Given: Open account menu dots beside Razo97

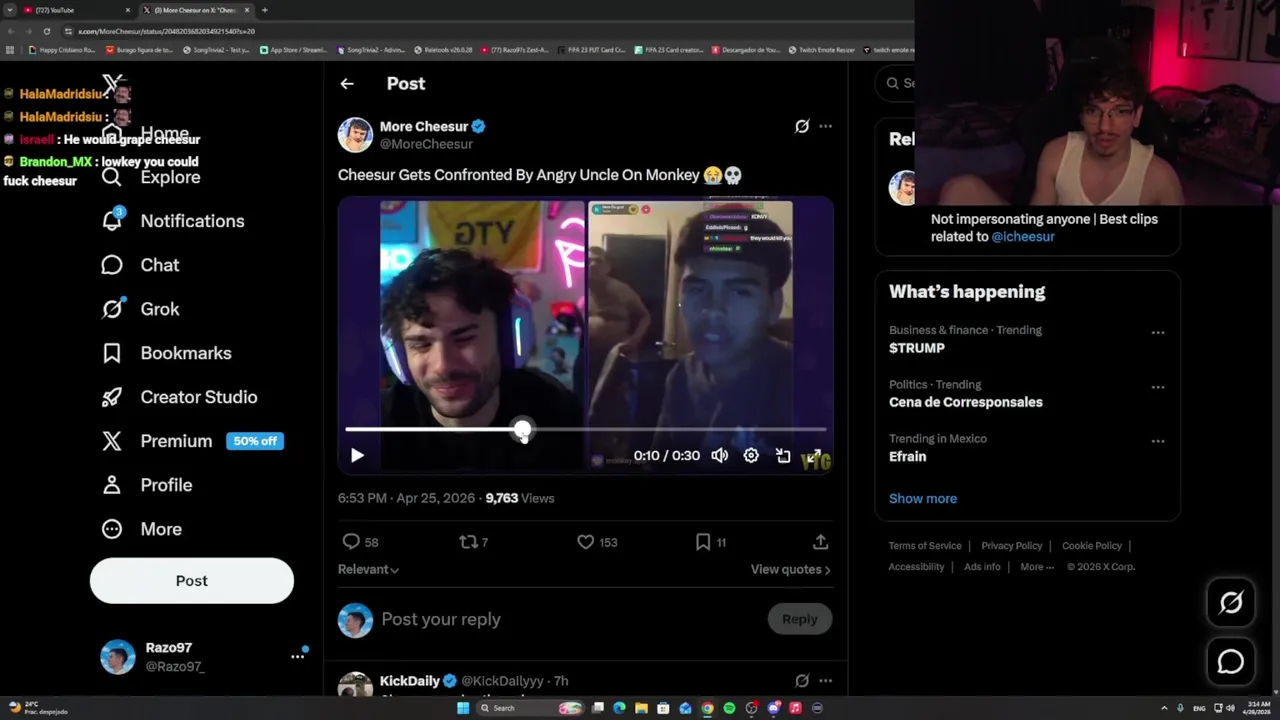Looking at the screenshot, I should [x=297, y=656].
